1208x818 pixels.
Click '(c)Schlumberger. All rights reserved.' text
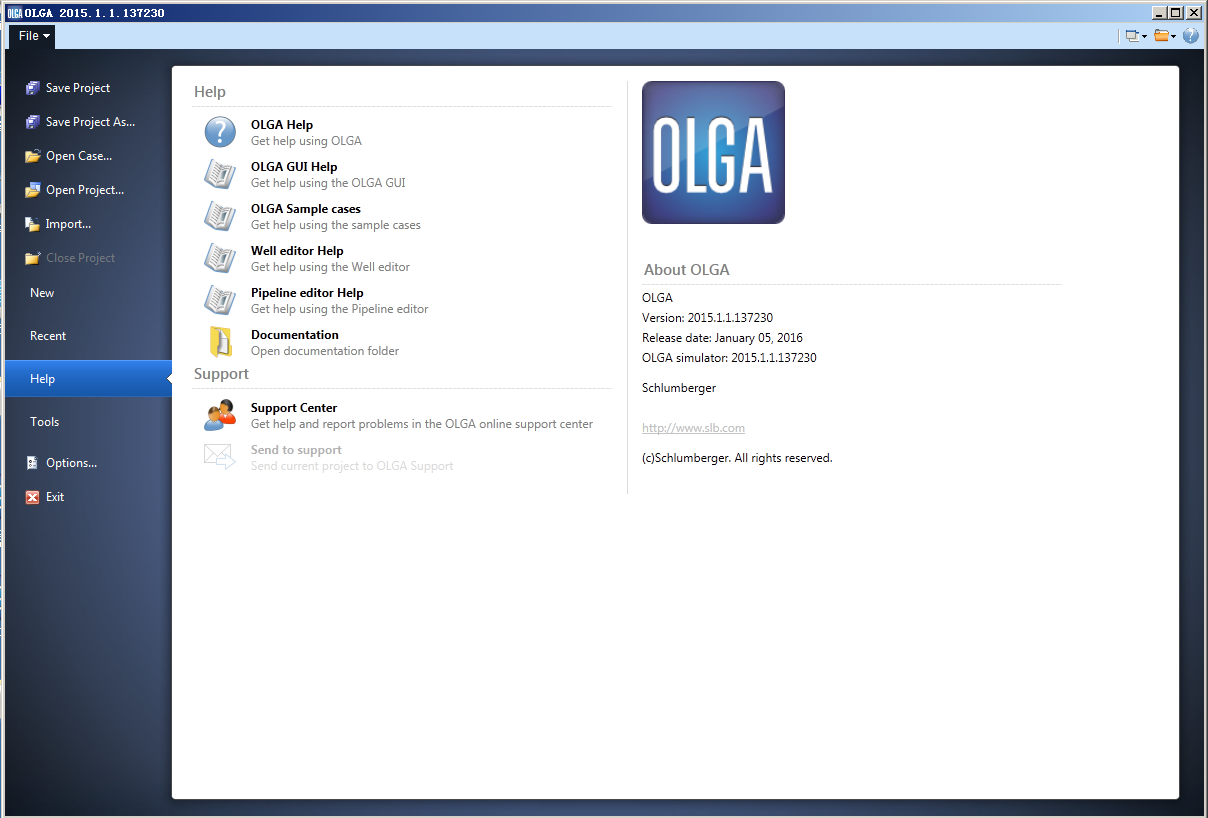pos(737,458)
